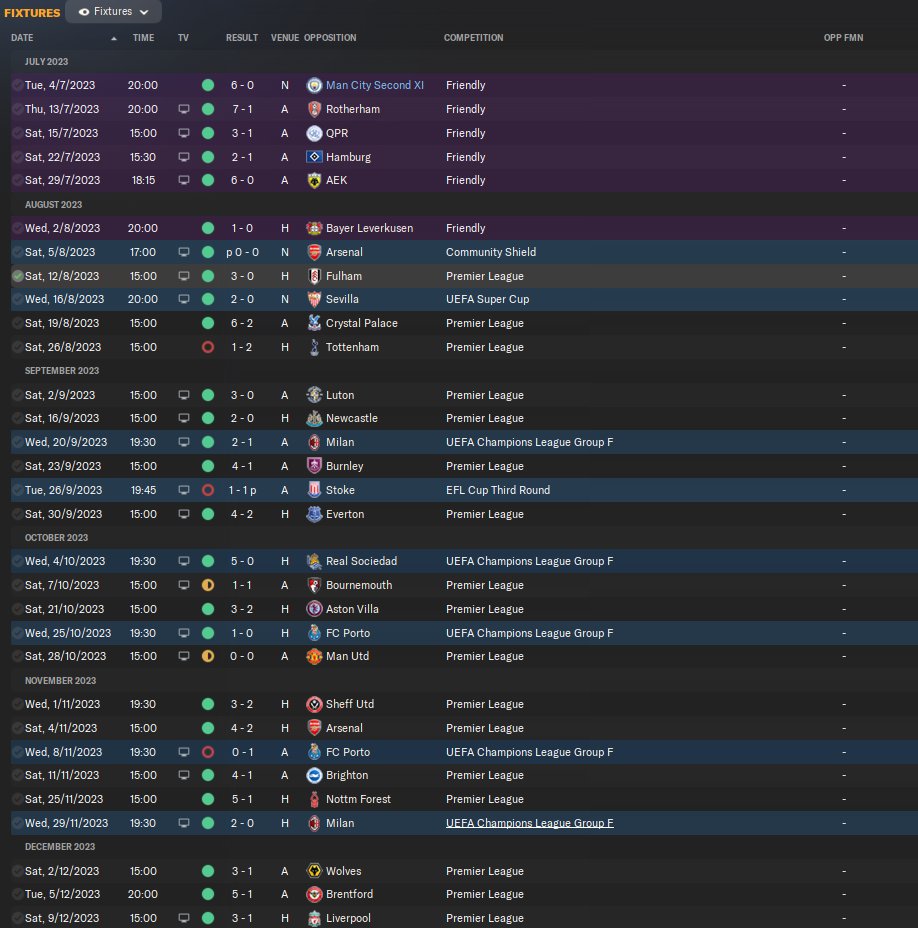
Task: Sort fixtures by the DATE column header
Action: [22, 37]
